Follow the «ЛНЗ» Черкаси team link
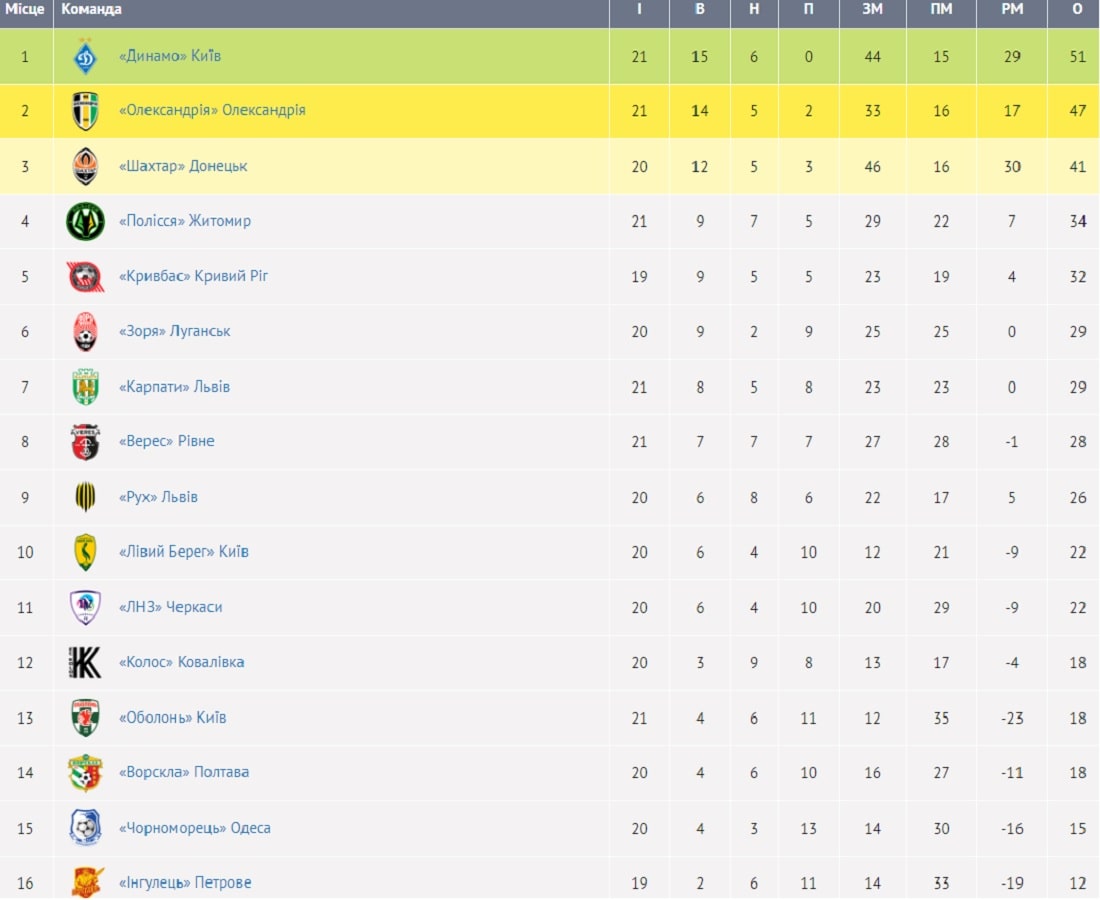This screenshot has width=1100, height=900. [170, 607]
